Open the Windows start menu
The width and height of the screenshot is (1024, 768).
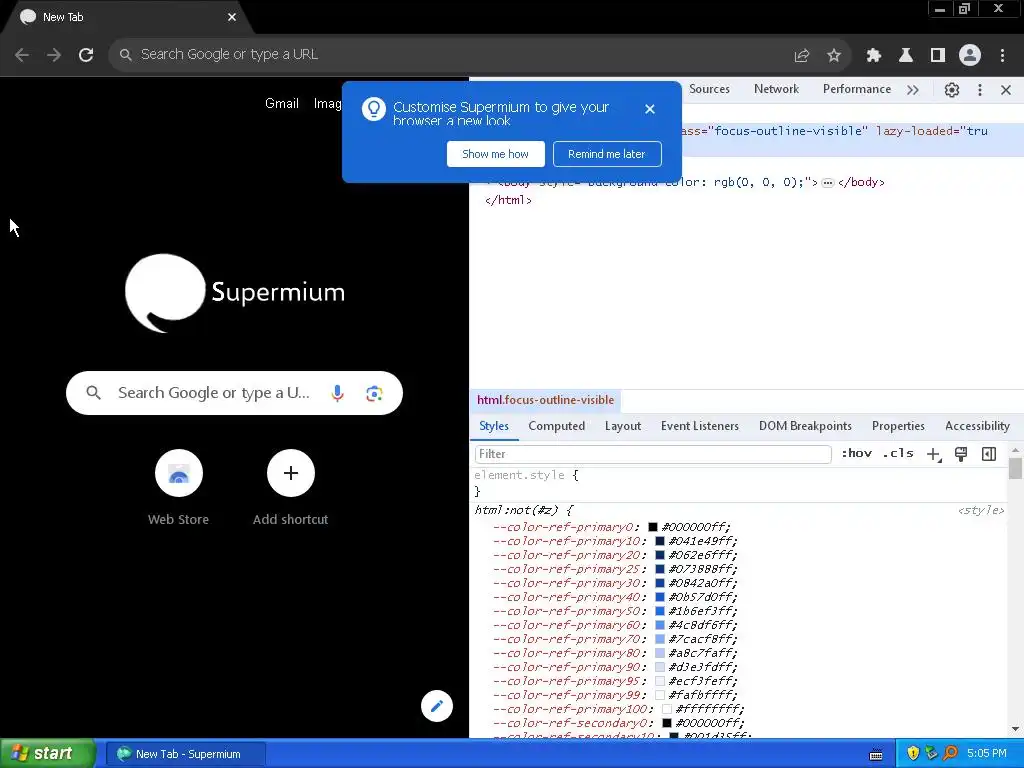click(x=48, y=754)
